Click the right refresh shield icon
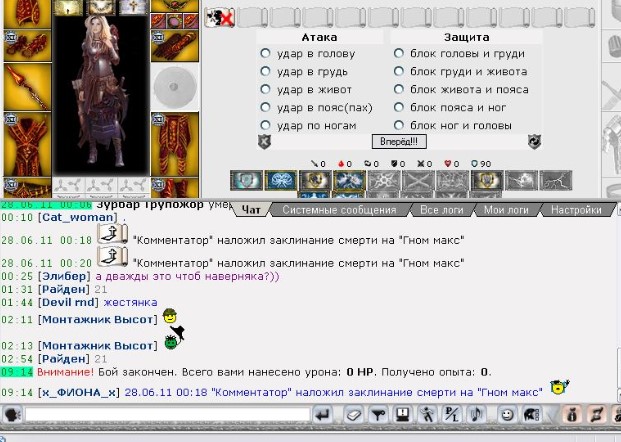 point(534,142)
